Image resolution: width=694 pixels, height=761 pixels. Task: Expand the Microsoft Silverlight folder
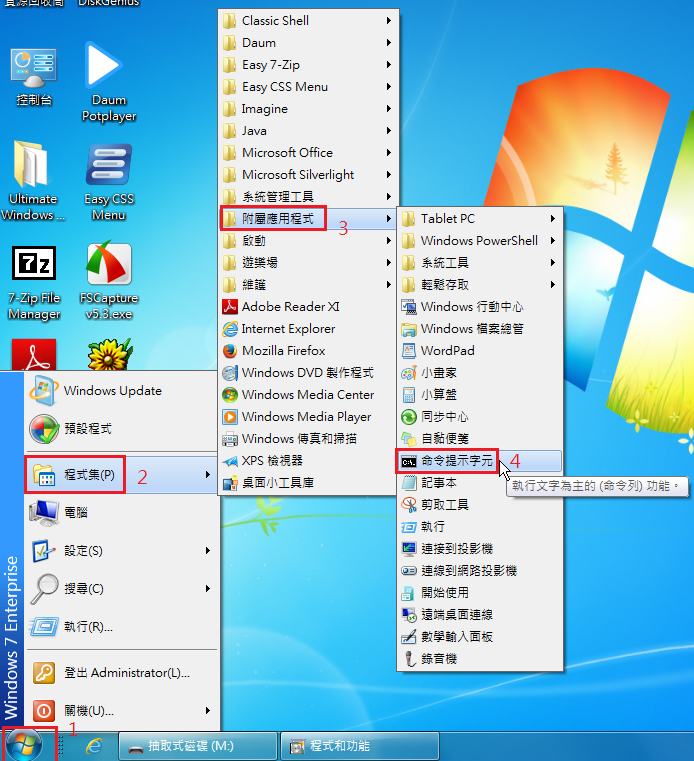[x=308, y=175]
